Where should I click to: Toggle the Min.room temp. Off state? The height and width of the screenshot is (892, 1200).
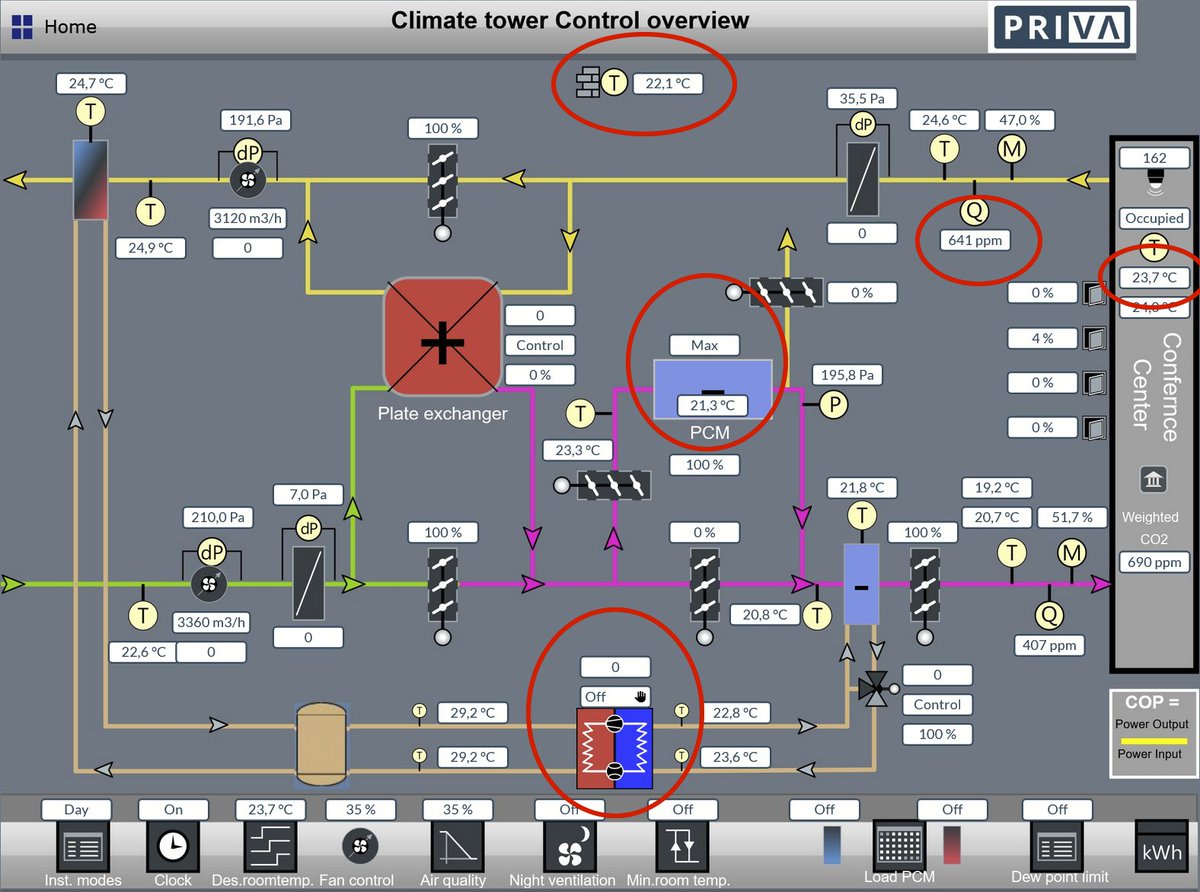(x=682, y=809)
